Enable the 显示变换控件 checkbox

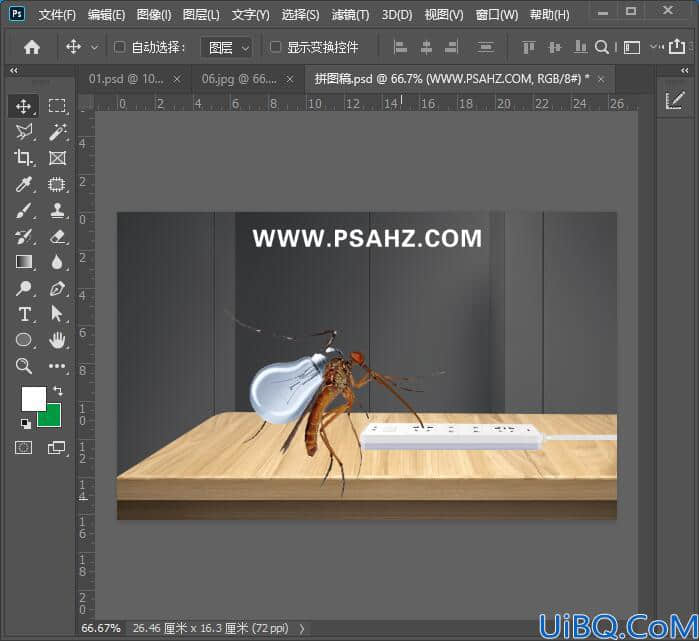(275, 47)
